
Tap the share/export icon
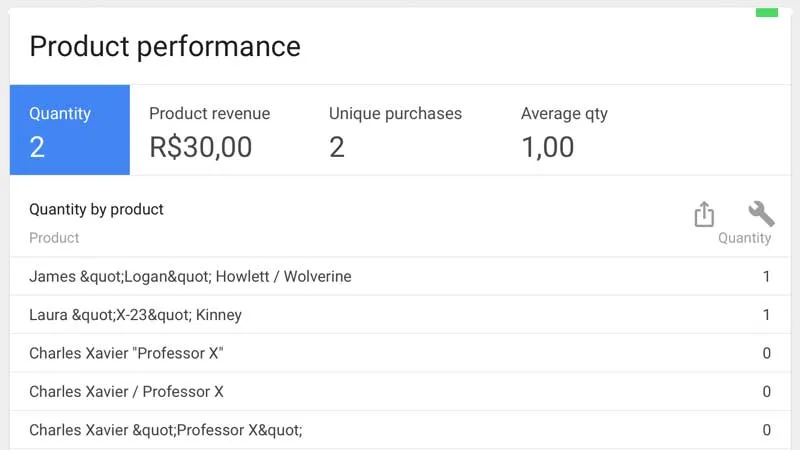(704, 214)
